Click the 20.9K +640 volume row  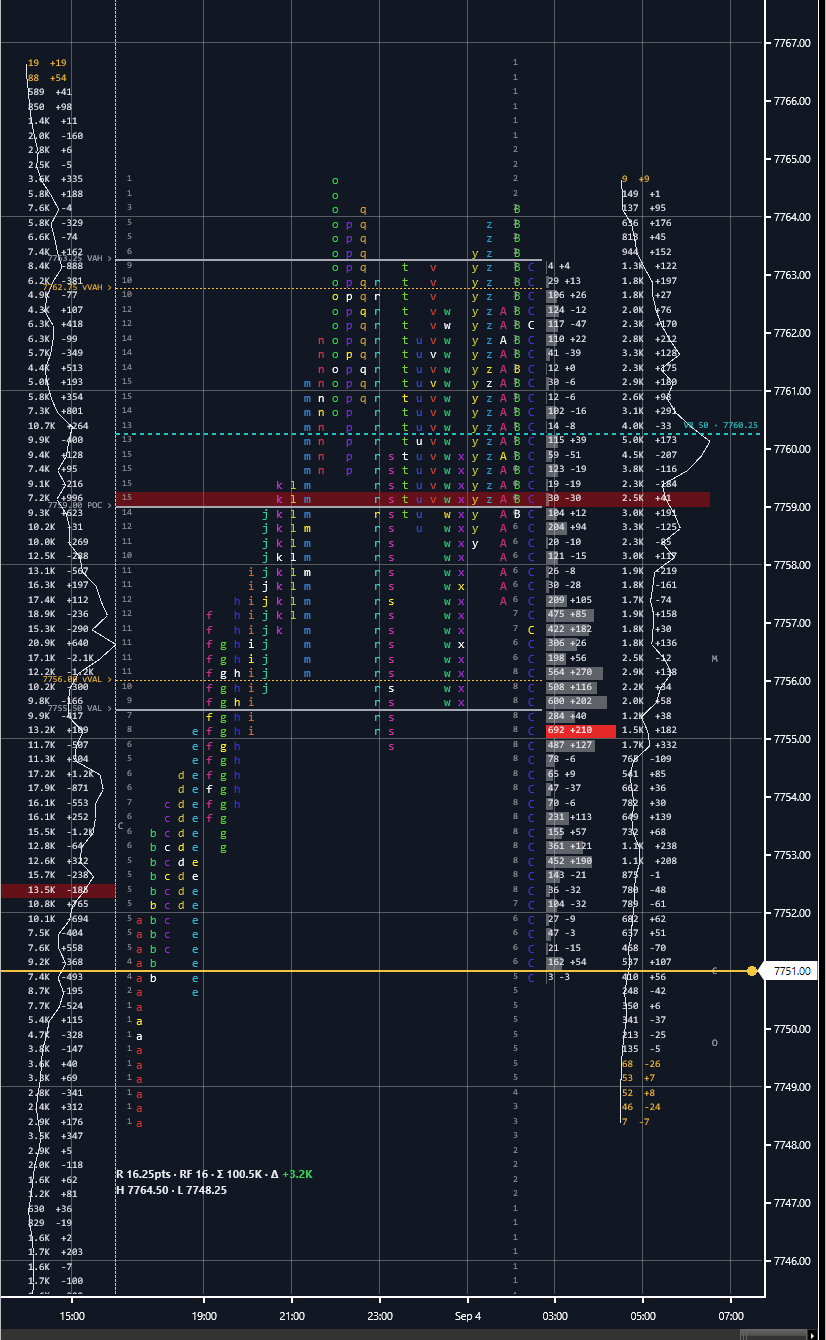60,643
